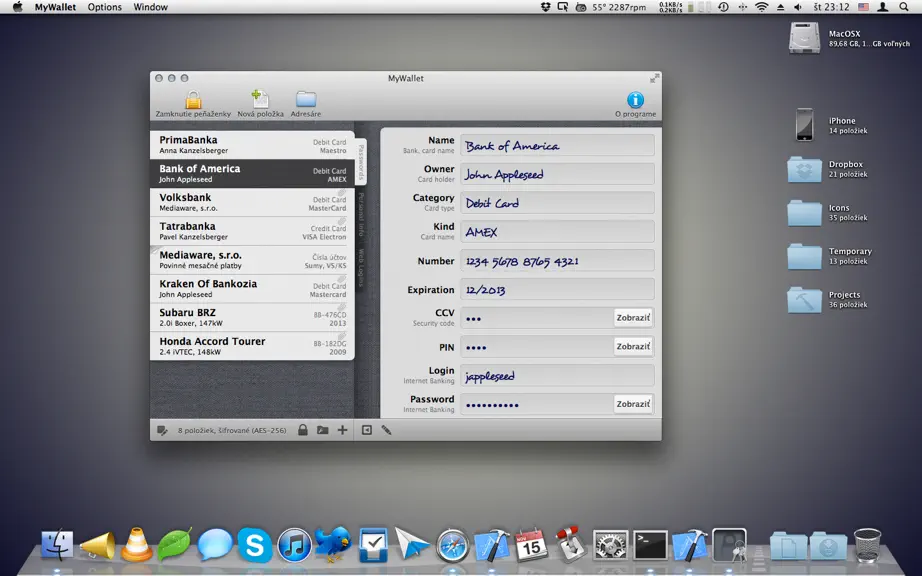Click the folder icon in bottom bar

coord(322,430)
